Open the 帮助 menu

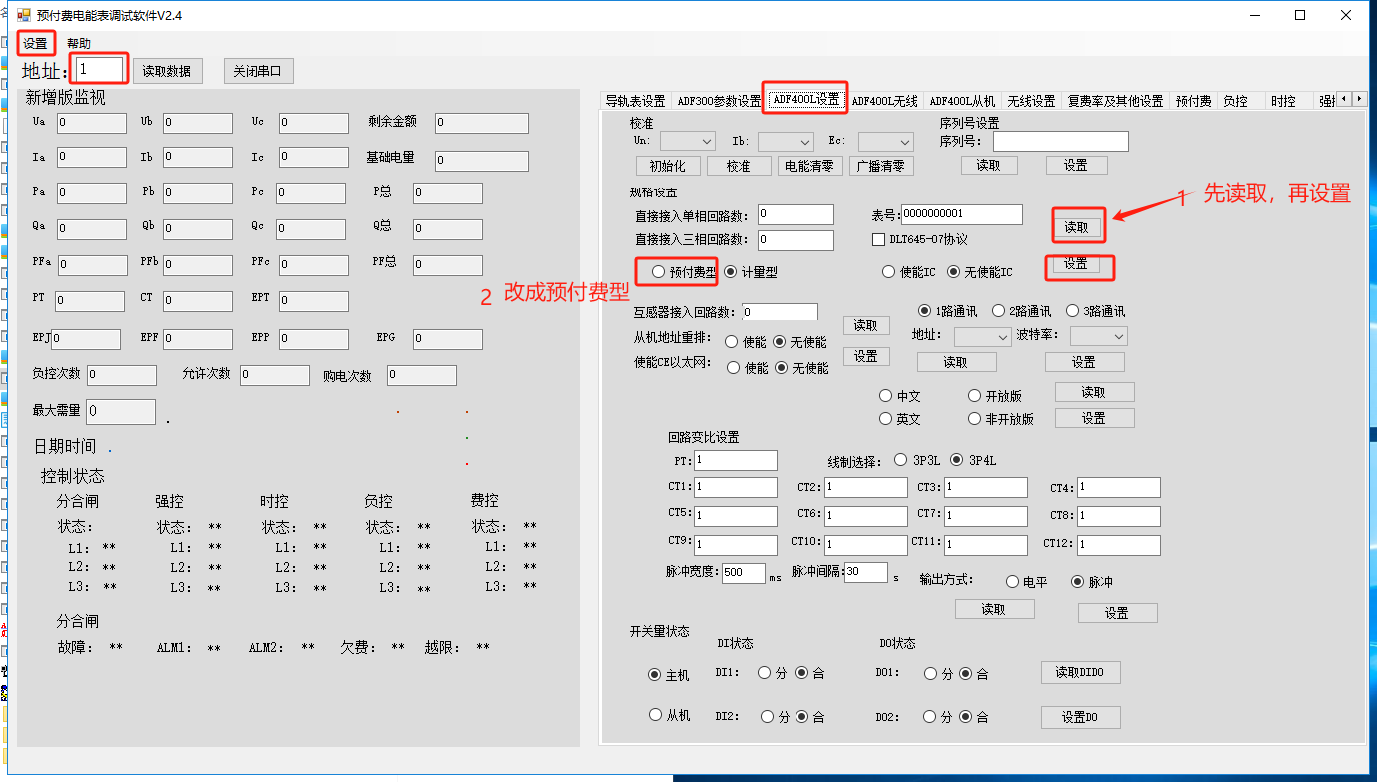(80, 43)
